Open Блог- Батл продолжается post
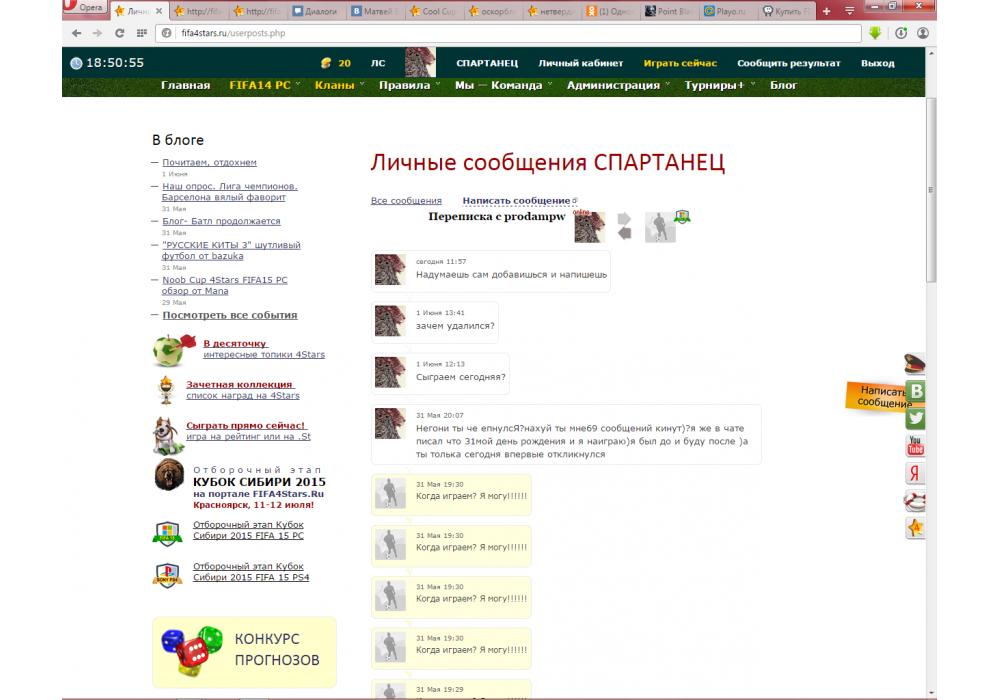This screenshot has width=1000, height=700. pos(221,221)
